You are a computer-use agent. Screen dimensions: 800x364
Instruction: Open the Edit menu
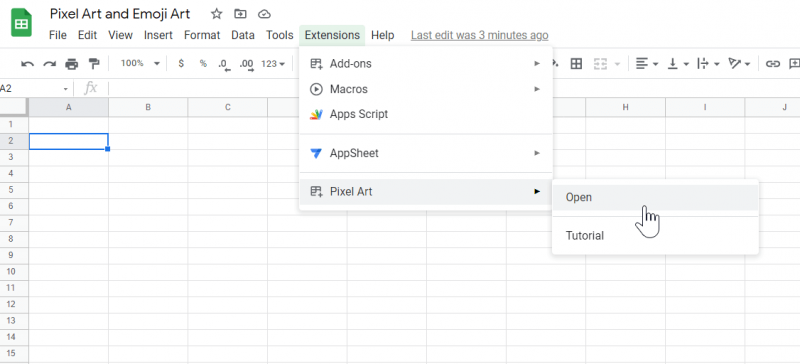[x=87, y=35]
